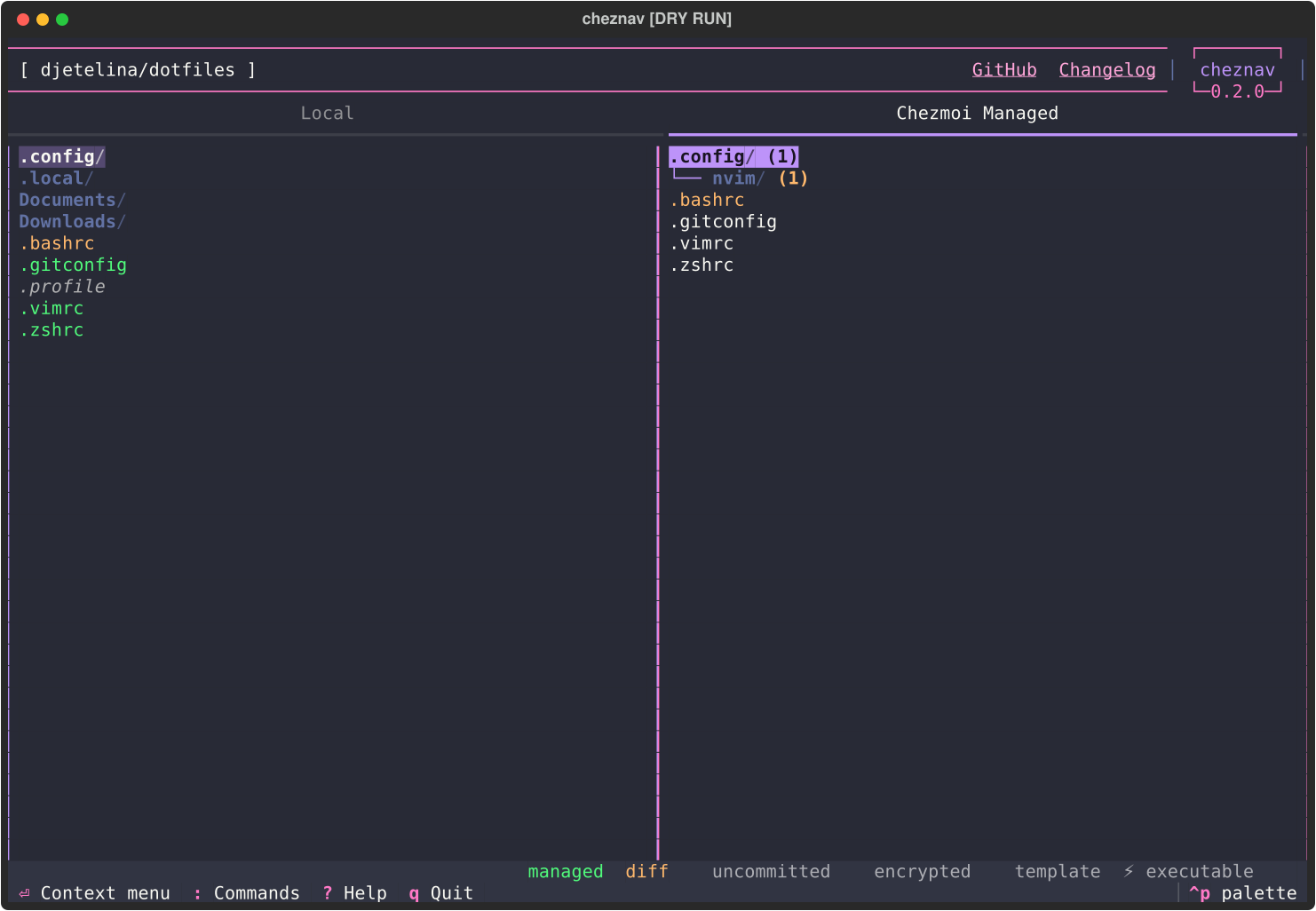The width and height of the screenshot is (1316, 911).
Task: Click the uncommitted legend label
Action: click(771, 872)
